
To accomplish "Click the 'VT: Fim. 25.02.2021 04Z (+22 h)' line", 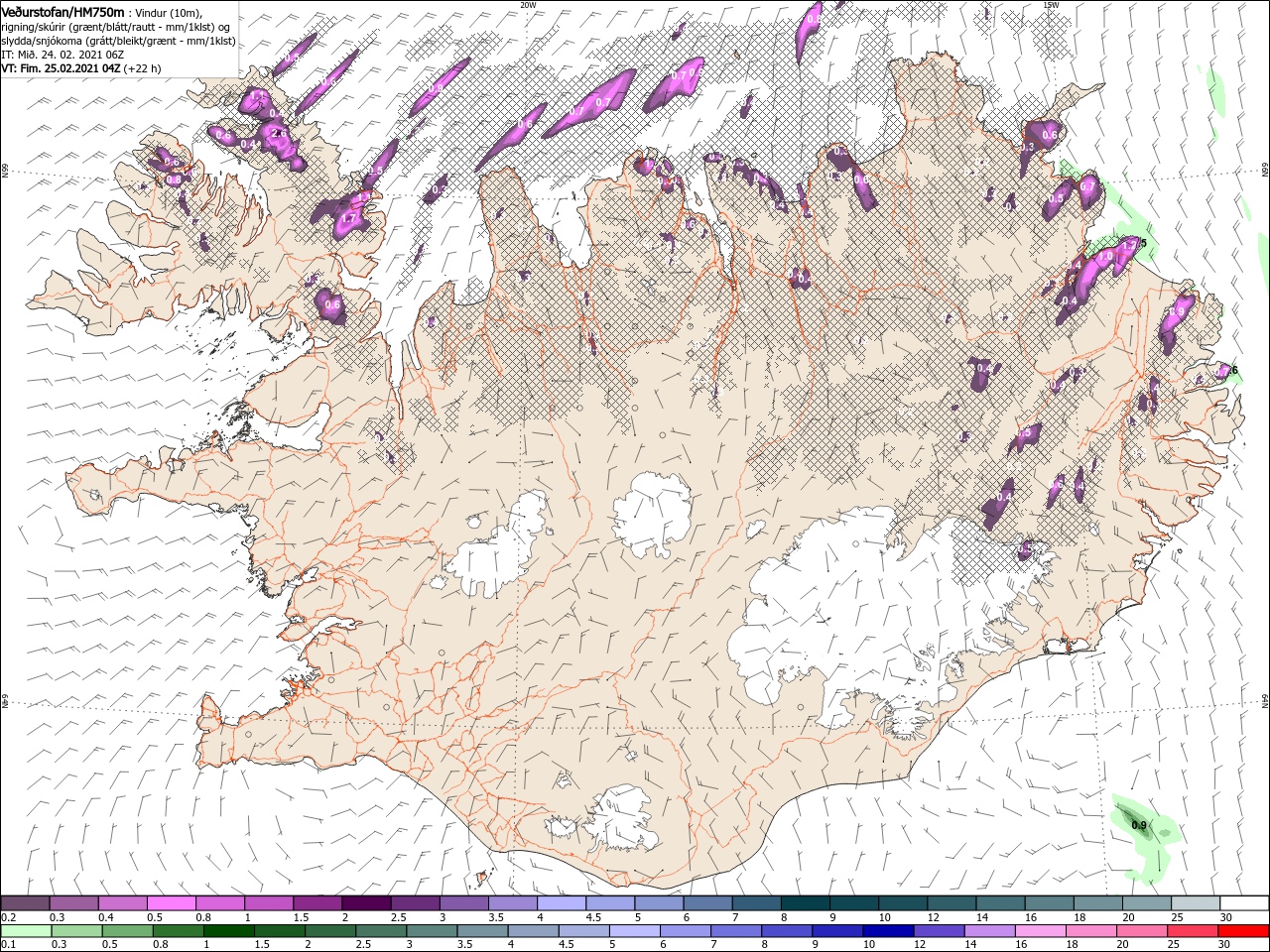I will click(x=81, y=68).
